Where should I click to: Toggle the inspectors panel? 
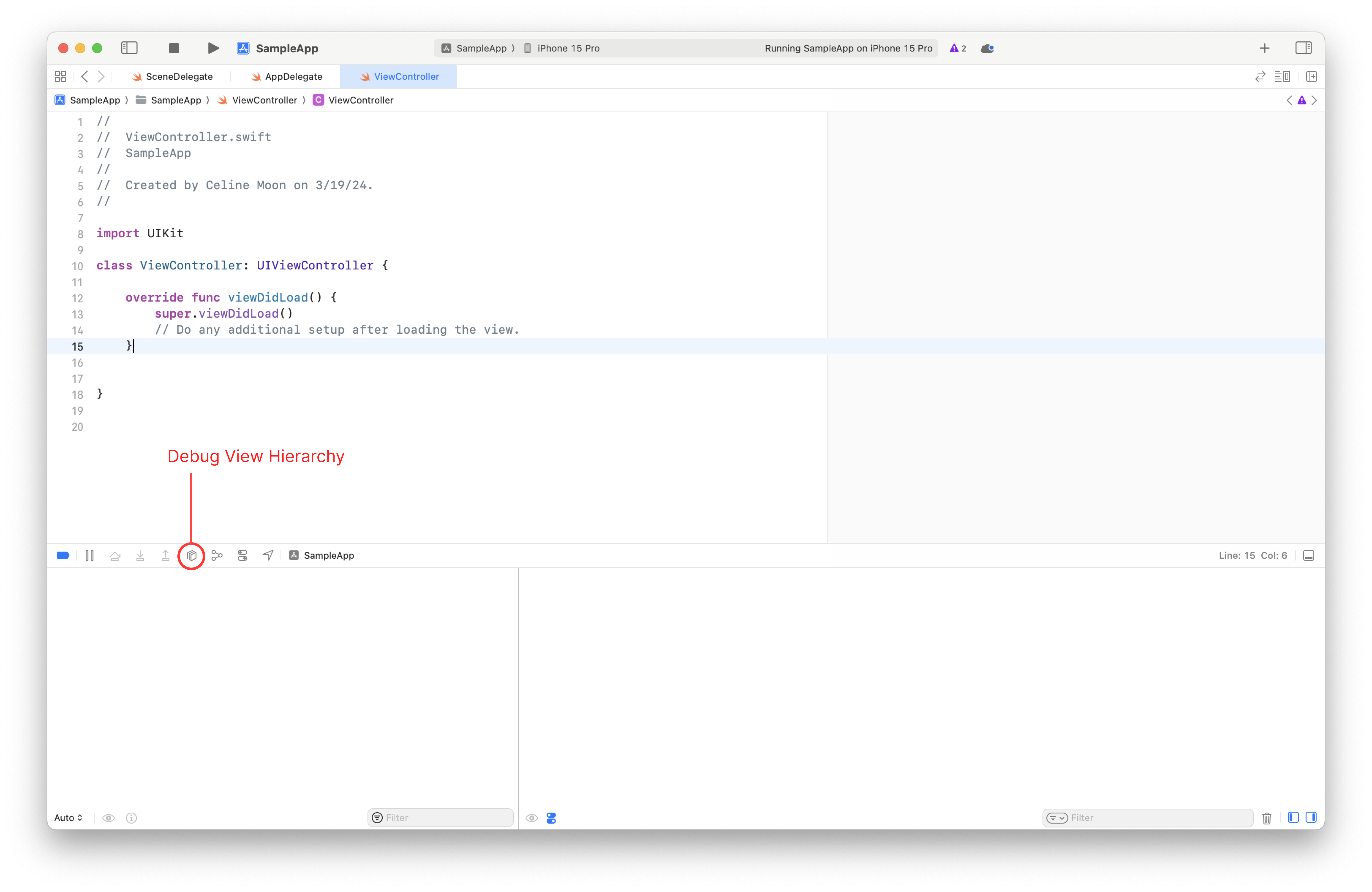(1303, 48)
